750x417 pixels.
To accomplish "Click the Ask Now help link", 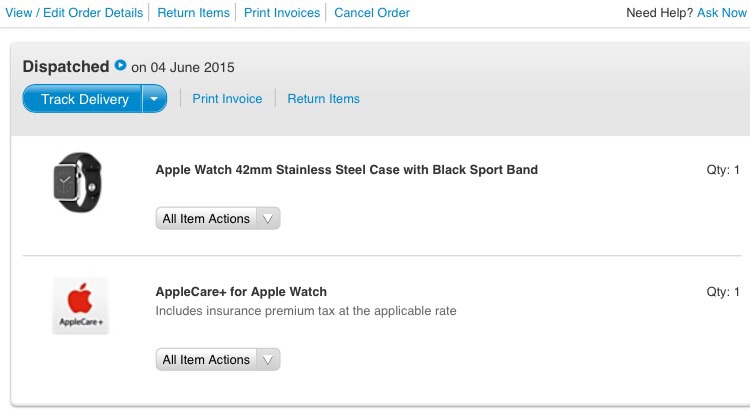I will pos(721,13).
